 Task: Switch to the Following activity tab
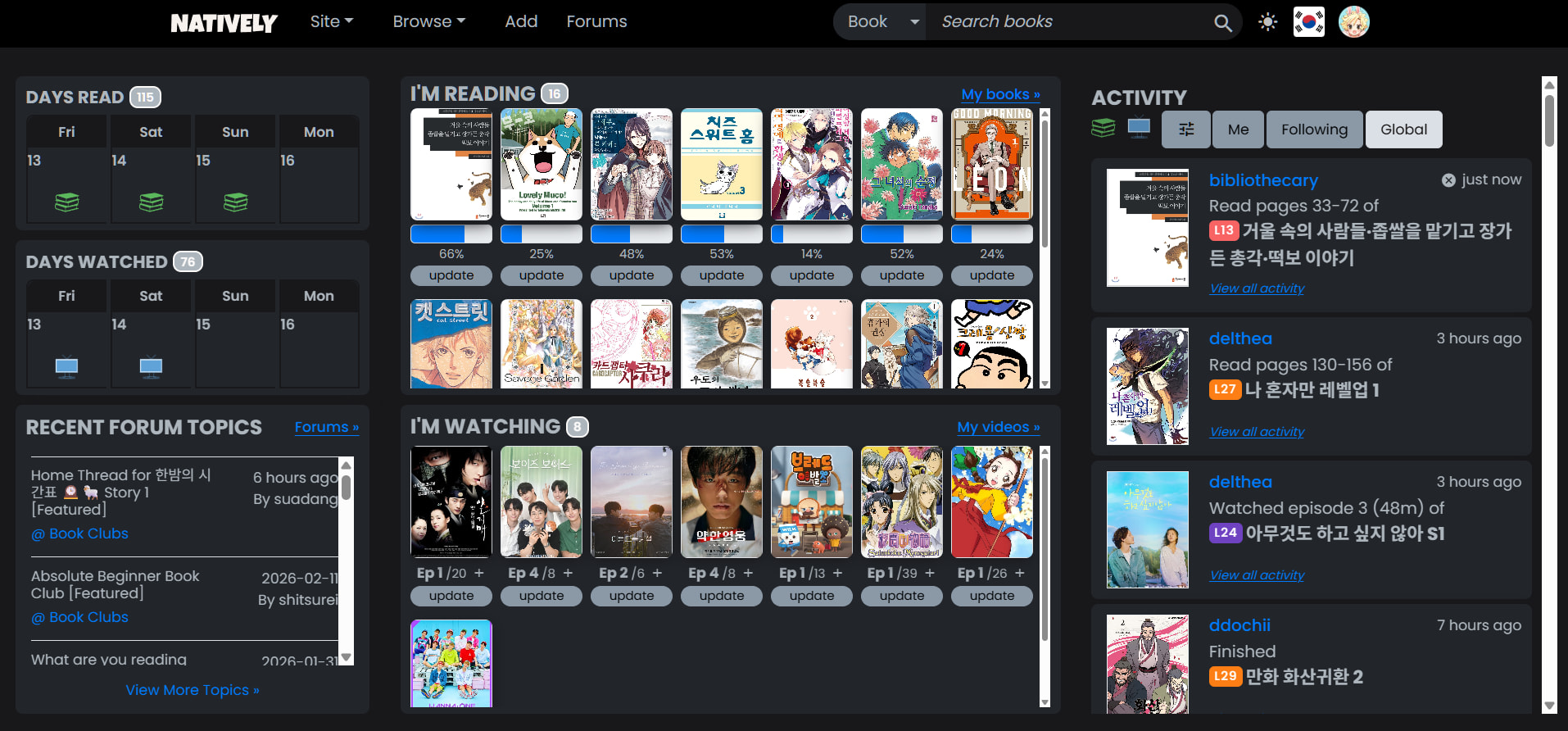[1314, 129]
